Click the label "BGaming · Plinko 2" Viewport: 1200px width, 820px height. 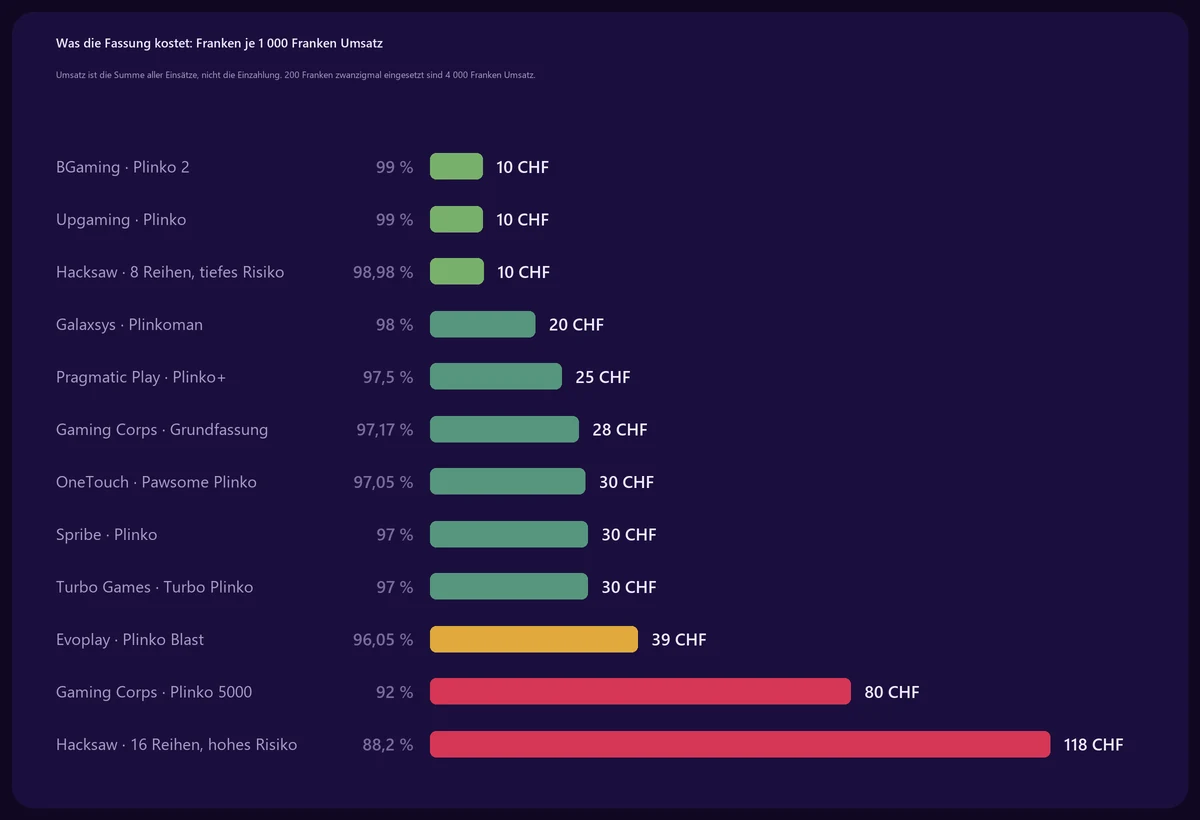tap(123, 167)
